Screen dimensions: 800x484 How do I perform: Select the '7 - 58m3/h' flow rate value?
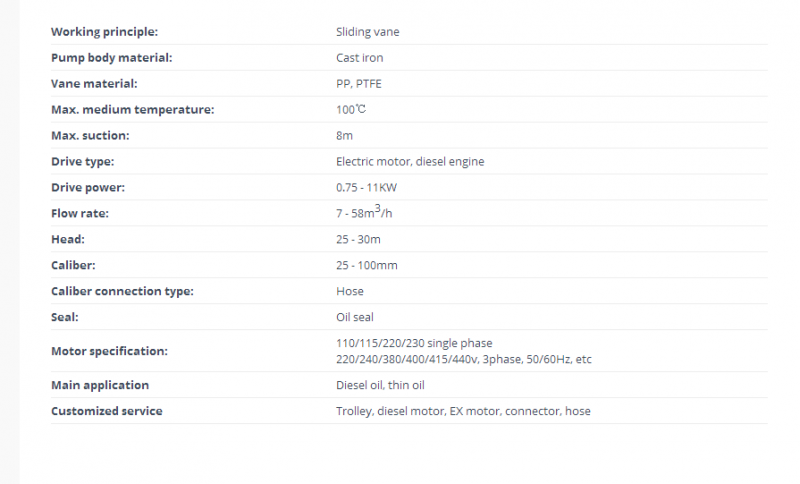coord(364,212)
